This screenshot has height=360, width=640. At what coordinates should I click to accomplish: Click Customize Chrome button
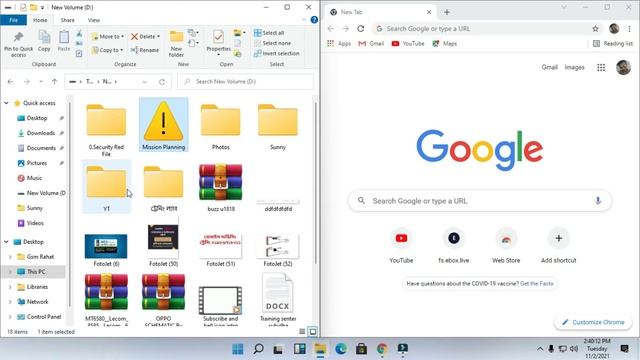point(593,322)
